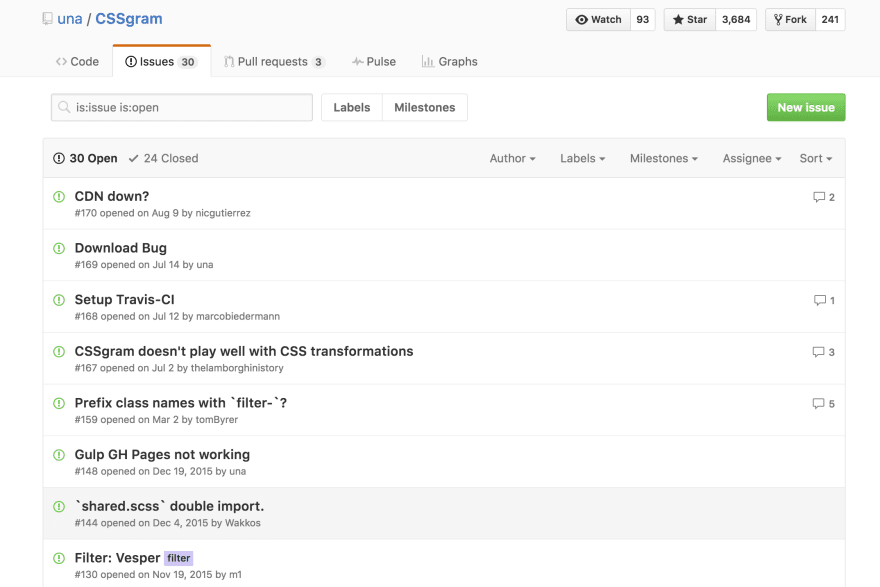Show the 24 Closed issues

point(163,158)
